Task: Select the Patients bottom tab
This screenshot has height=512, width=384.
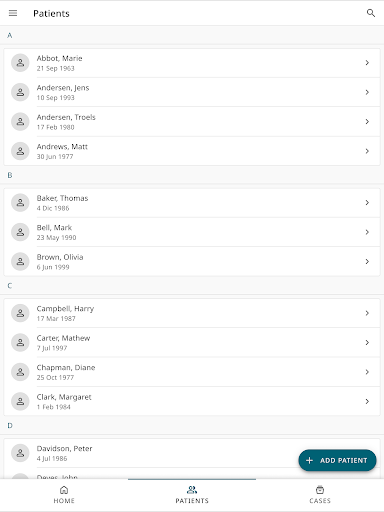Action: coord(192,495)
